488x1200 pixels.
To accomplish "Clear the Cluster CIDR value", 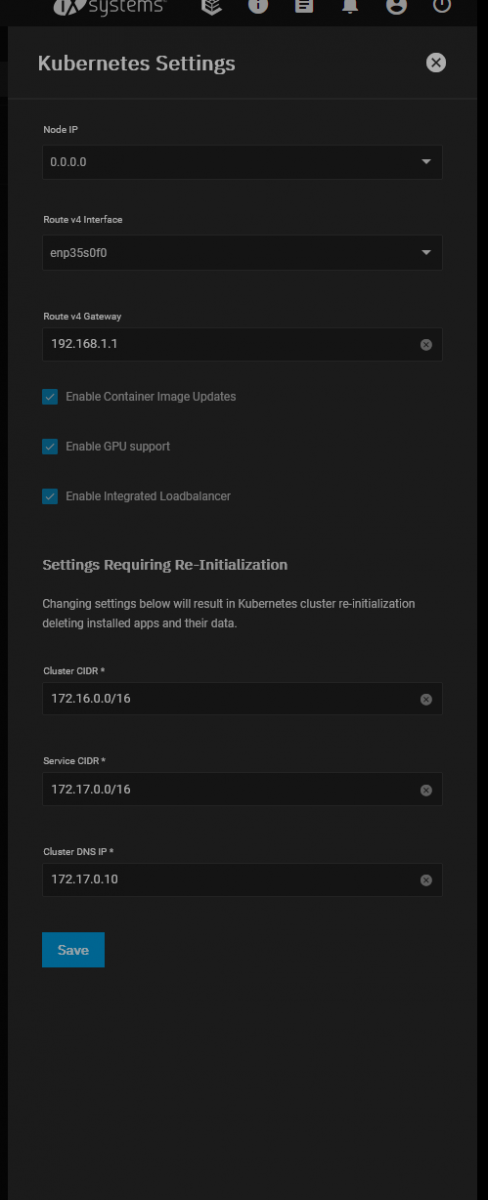I will point(426,700).
